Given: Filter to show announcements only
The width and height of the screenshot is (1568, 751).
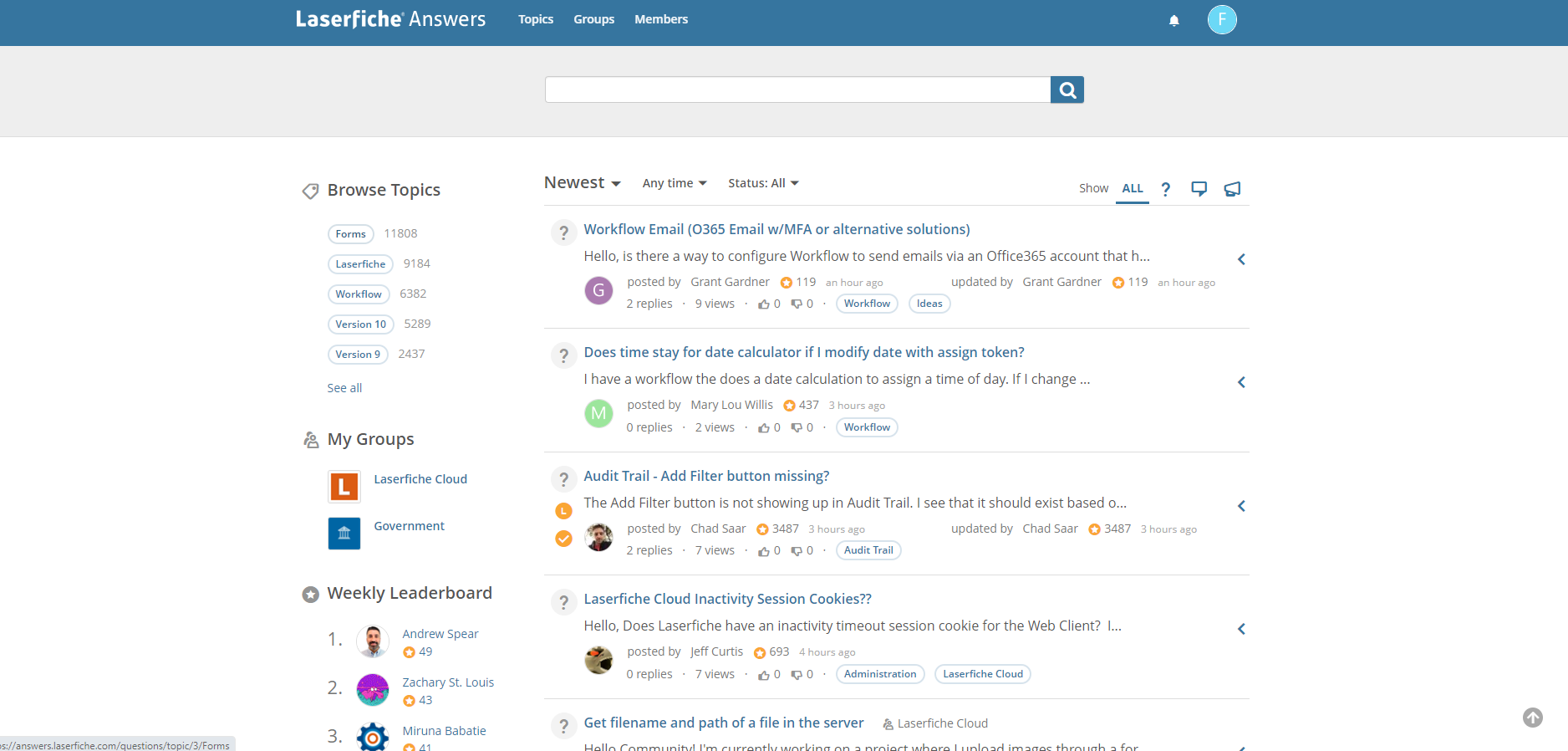Looking at the screenshot, I should coord(1232,189).
